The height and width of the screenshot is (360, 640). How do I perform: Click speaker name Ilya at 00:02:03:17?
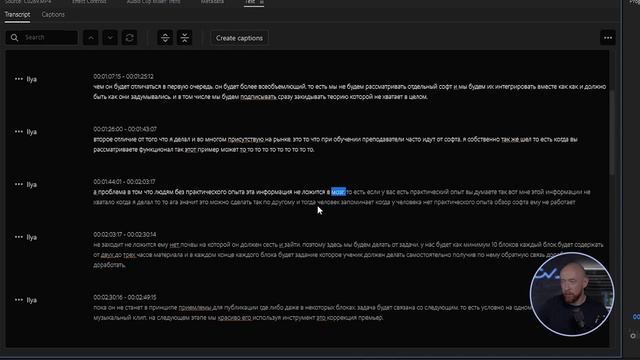(32, 237)
